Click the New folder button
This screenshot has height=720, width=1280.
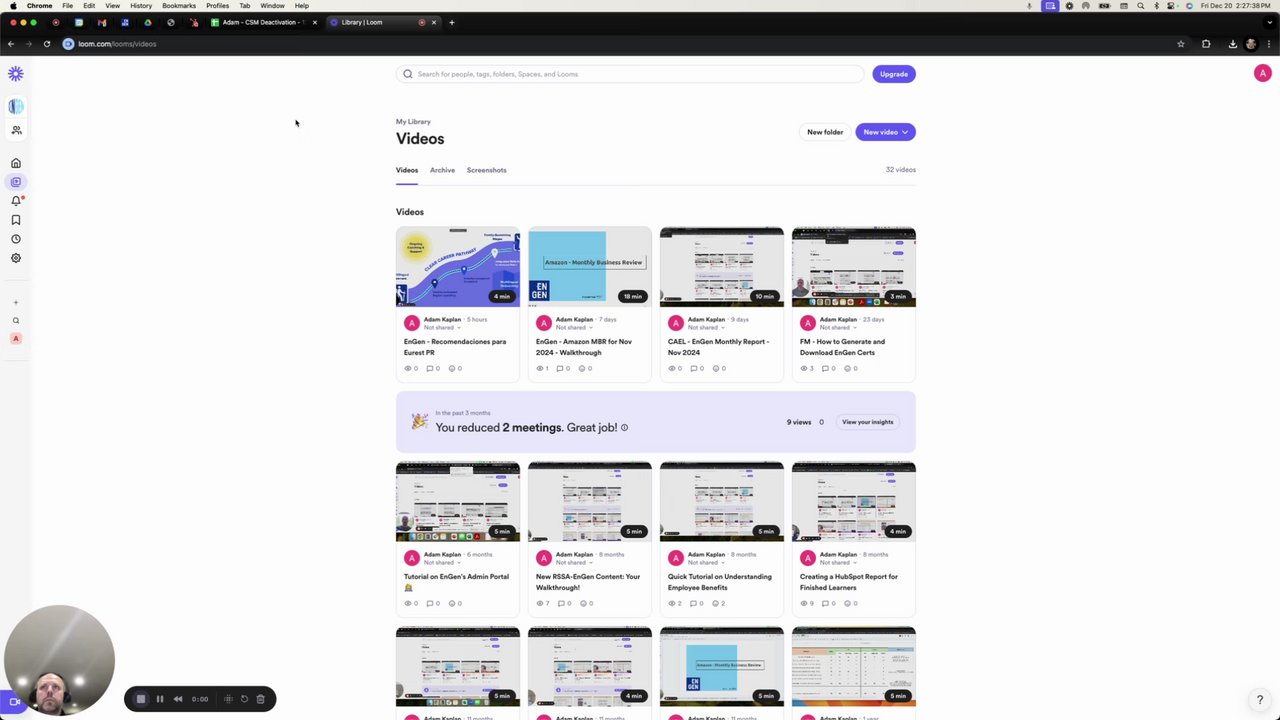coord(825,132)
